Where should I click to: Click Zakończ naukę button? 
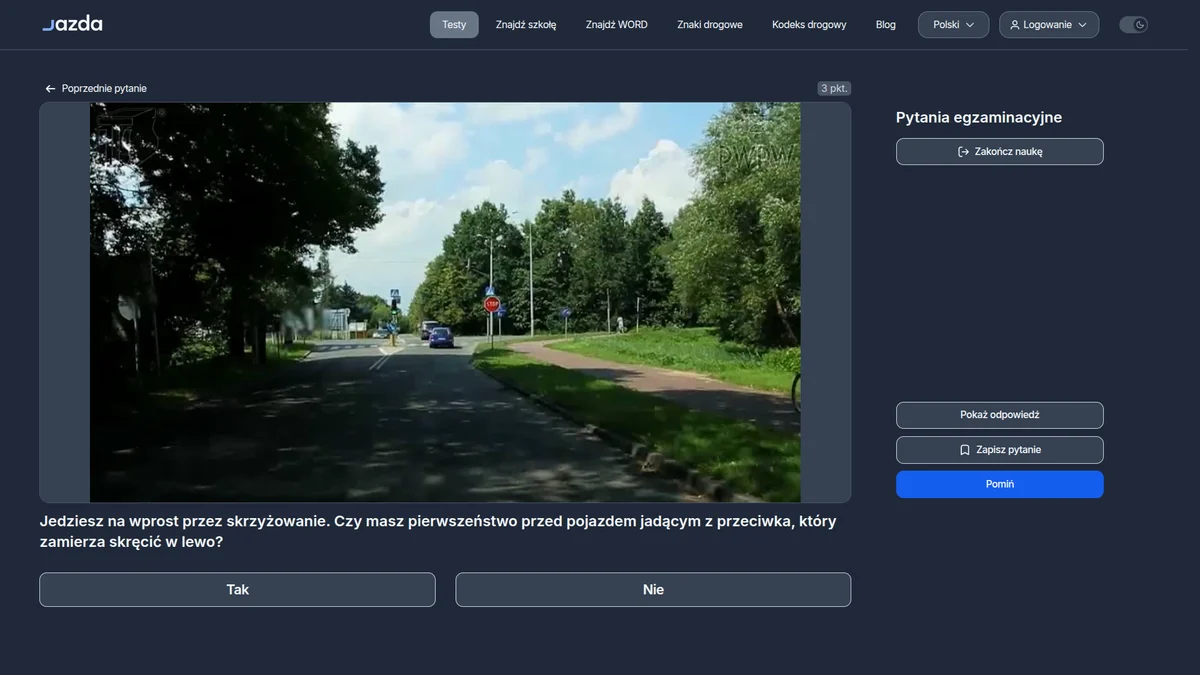click(1000, 152)
